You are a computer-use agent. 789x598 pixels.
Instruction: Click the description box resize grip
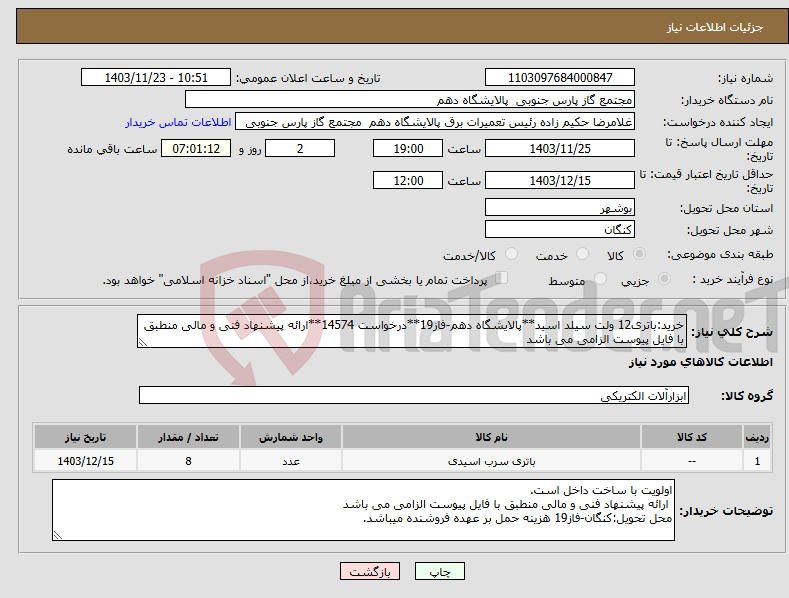[143, 342]
